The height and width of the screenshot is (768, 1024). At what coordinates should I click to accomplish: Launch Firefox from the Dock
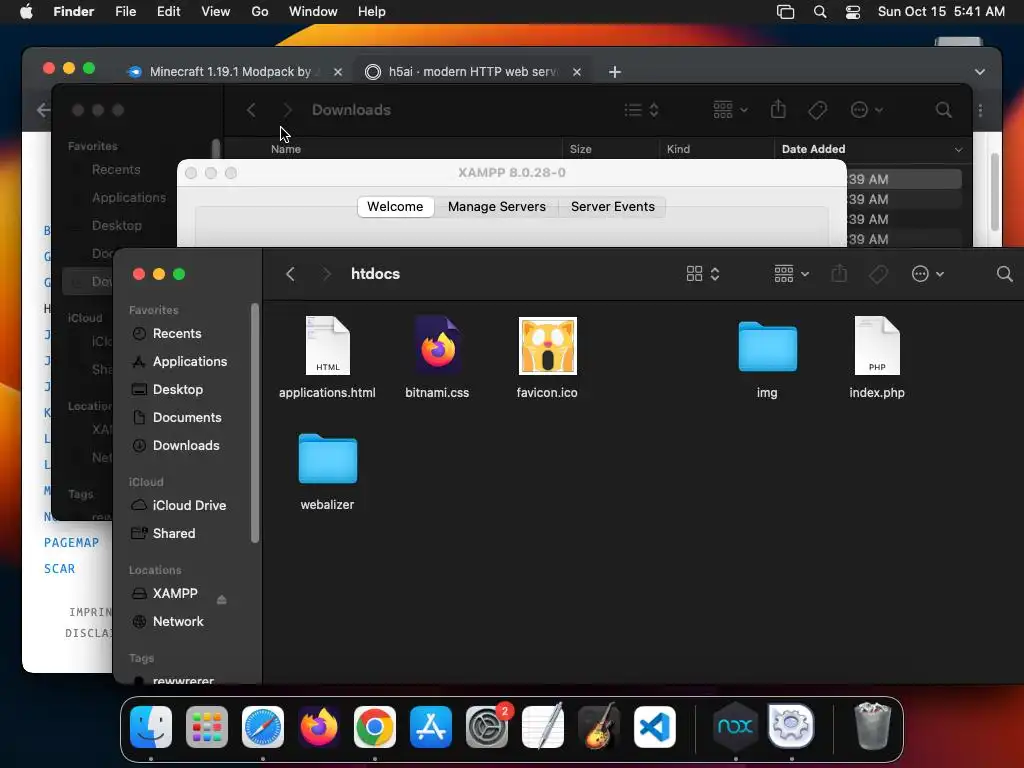(x=319, y=727)
